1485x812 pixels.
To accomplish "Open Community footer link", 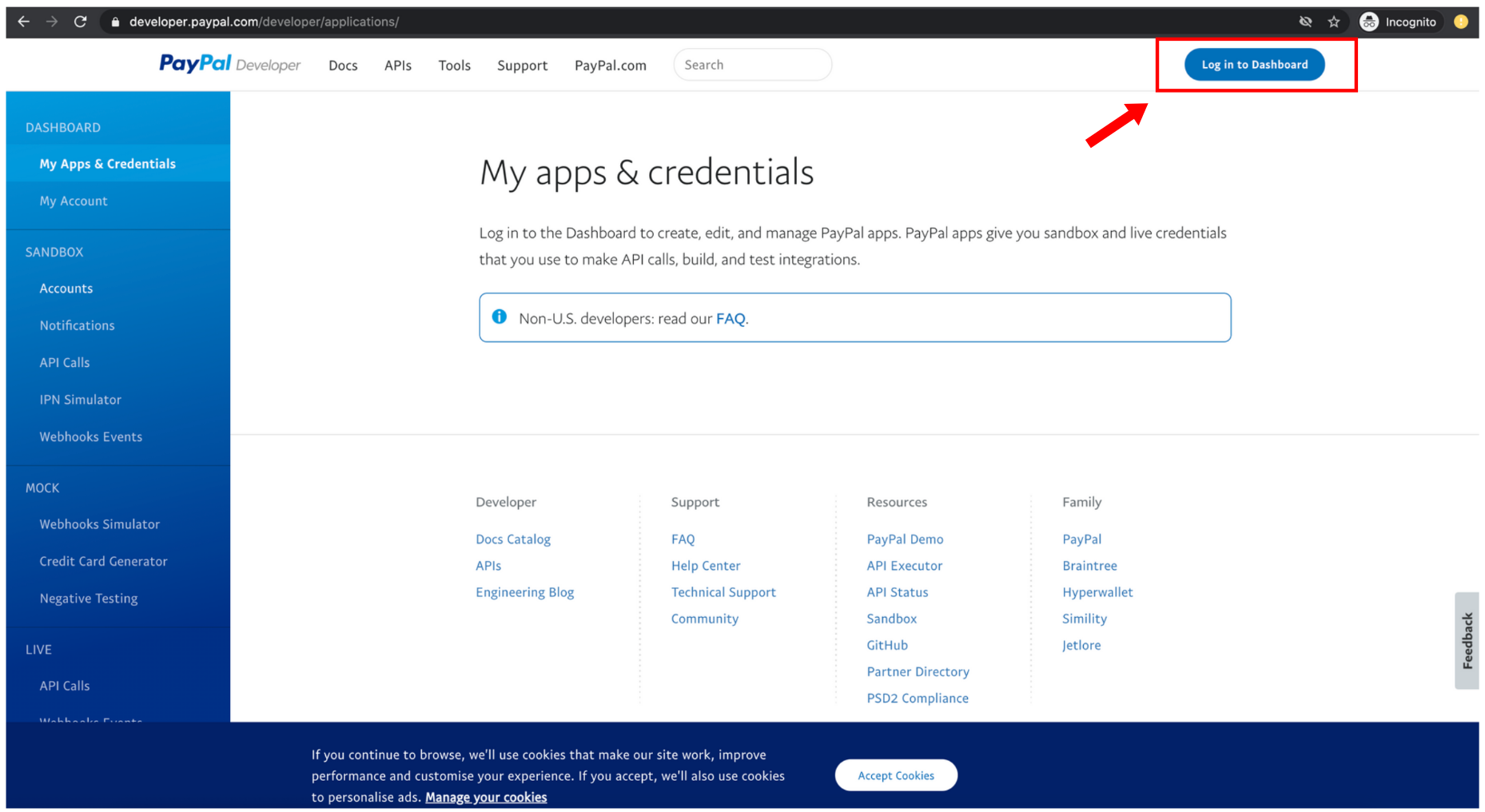I will pos(705,619).
